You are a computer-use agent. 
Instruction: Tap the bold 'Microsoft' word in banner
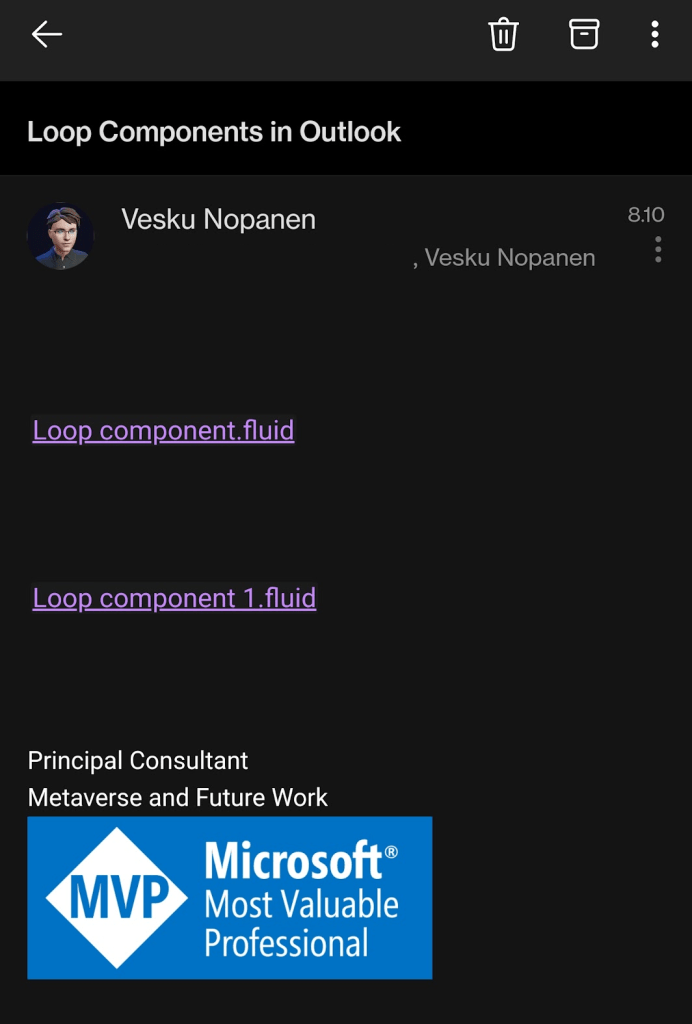click(x=293, y=861)
